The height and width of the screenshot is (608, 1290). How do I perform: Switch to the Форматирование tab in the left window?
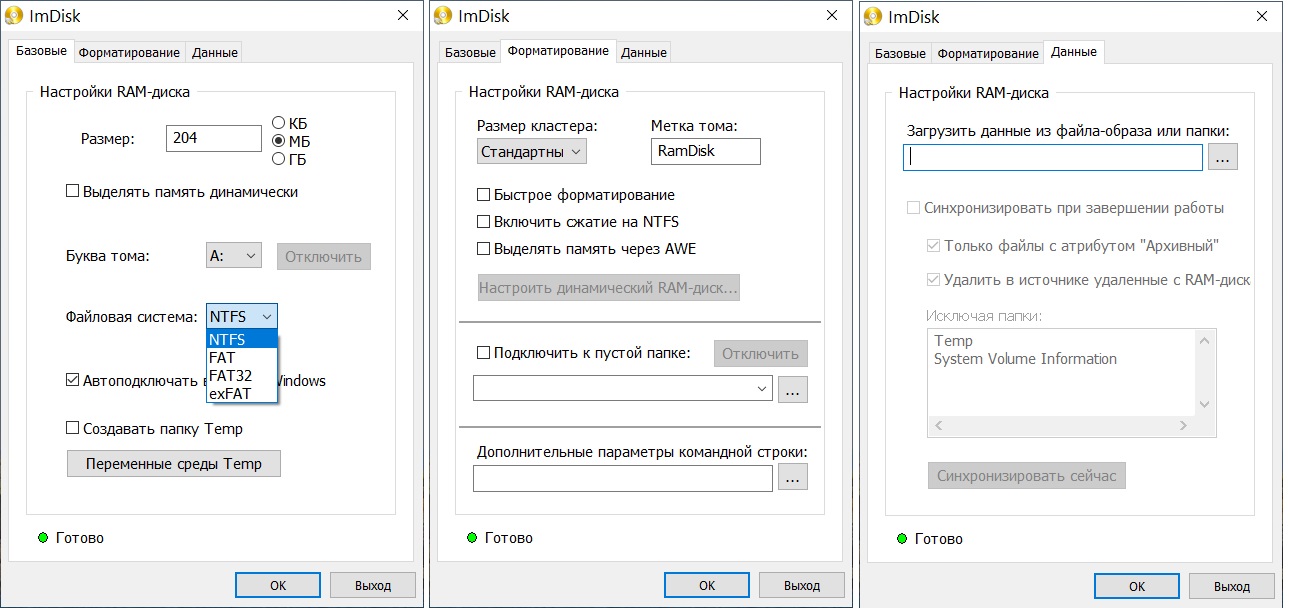coord(130,52)
